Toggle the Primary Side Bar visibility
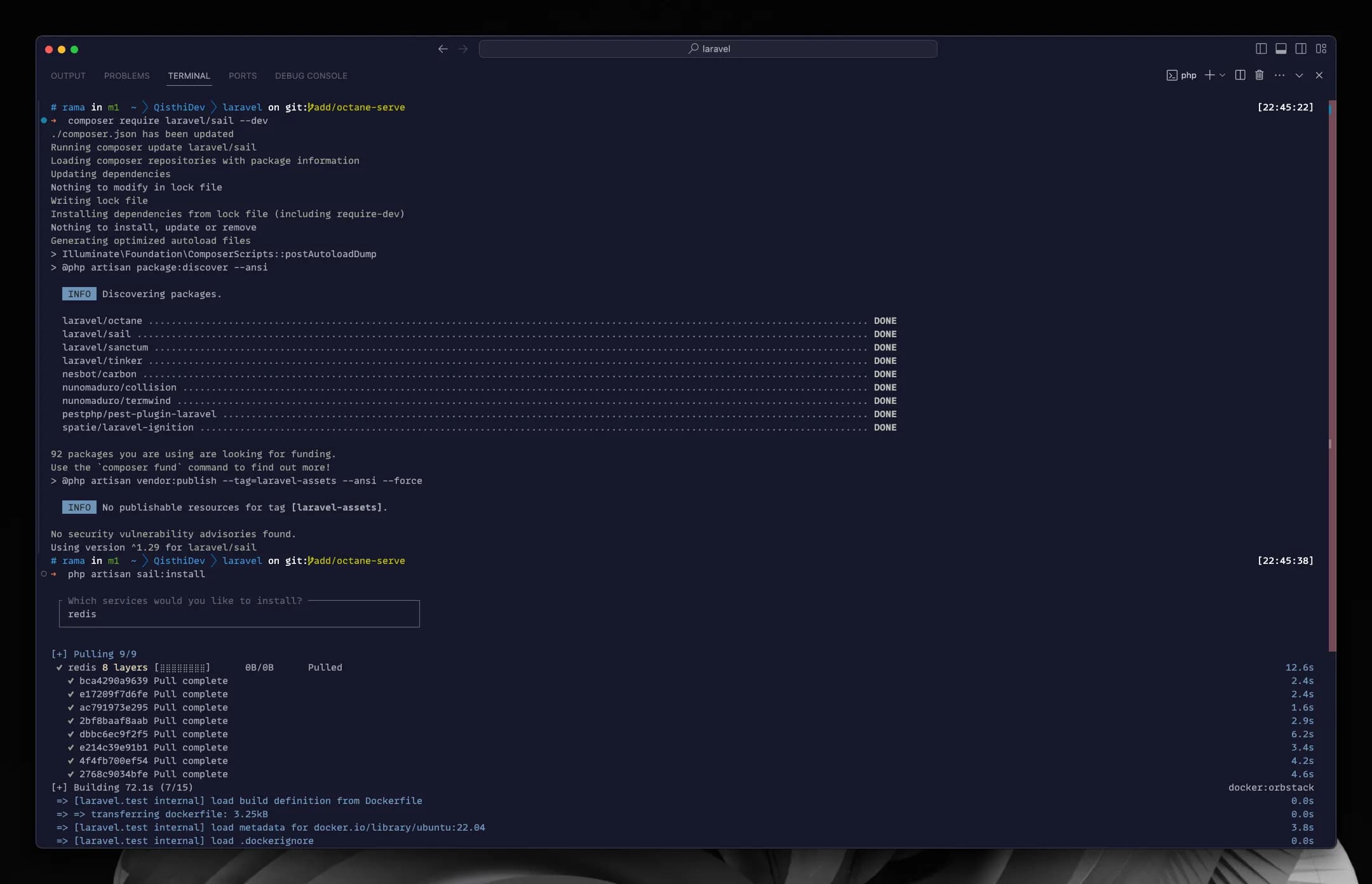Image resolution: width=1372 pixels, height=884 pixels. coord(1260,49)
